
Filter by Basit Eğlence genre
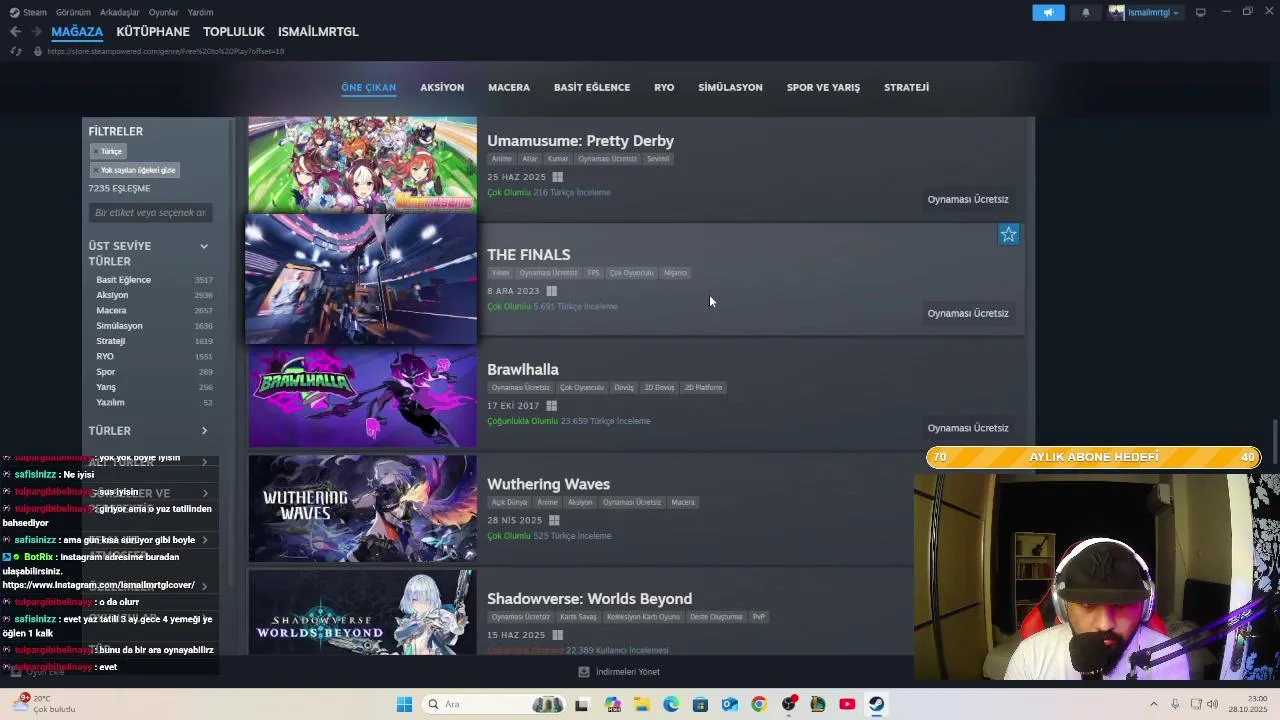[x=123, y=280]
